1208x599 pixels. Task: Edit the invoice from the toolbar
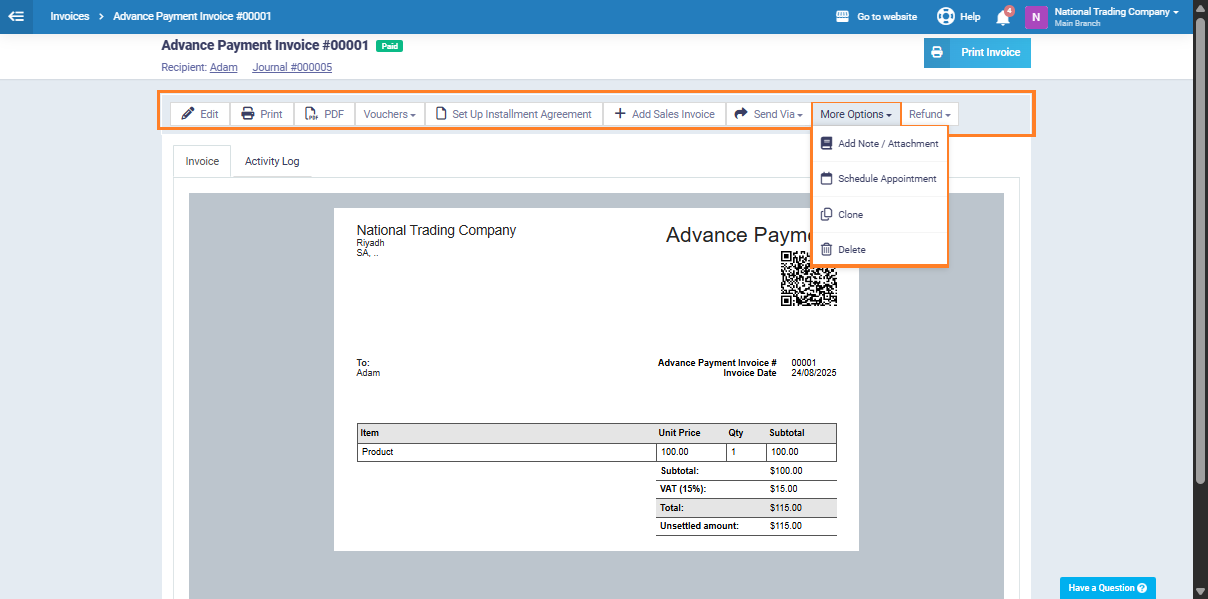click(200, 114)
